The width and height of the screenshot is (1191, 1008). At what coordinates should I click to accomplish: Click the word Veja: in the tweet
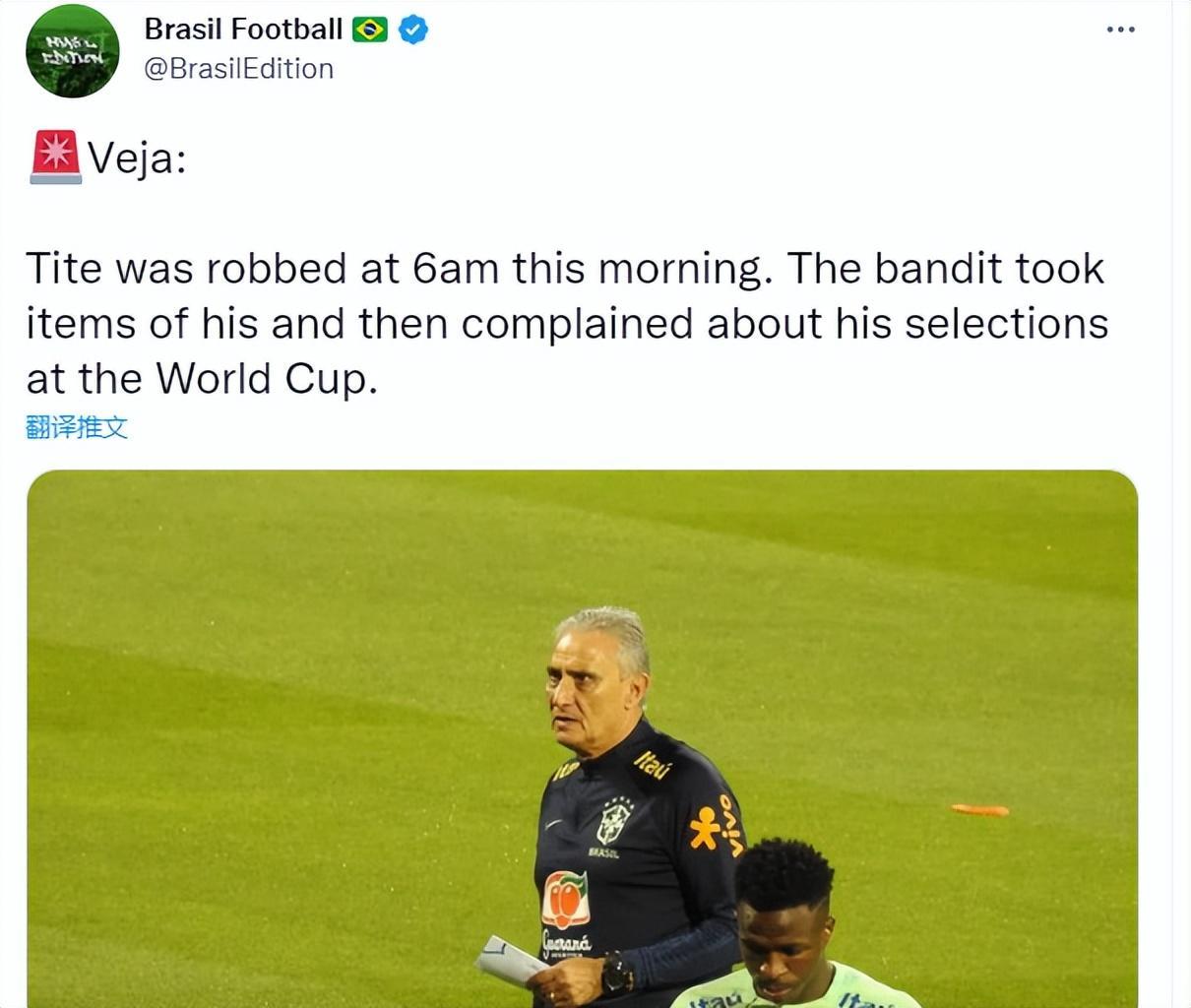[137, 157]
